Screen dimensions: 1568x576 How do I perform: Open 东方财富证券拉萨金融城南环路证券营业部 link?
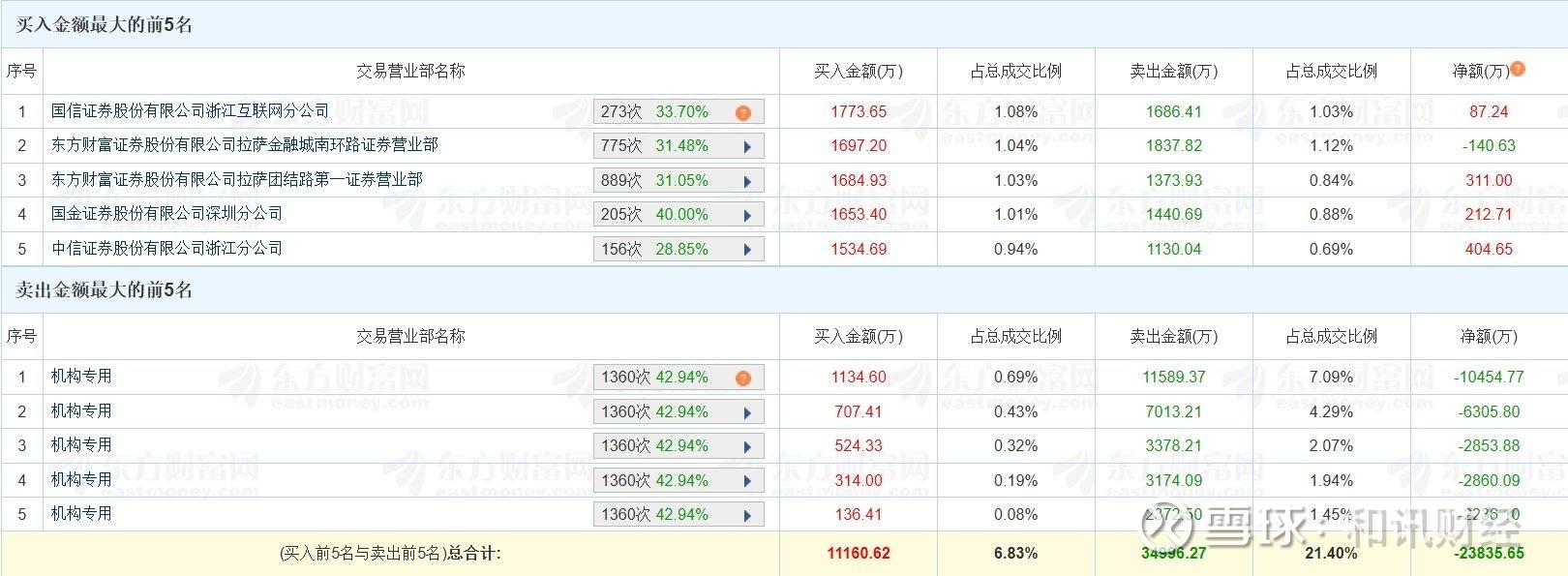click(x=244, y=144)
